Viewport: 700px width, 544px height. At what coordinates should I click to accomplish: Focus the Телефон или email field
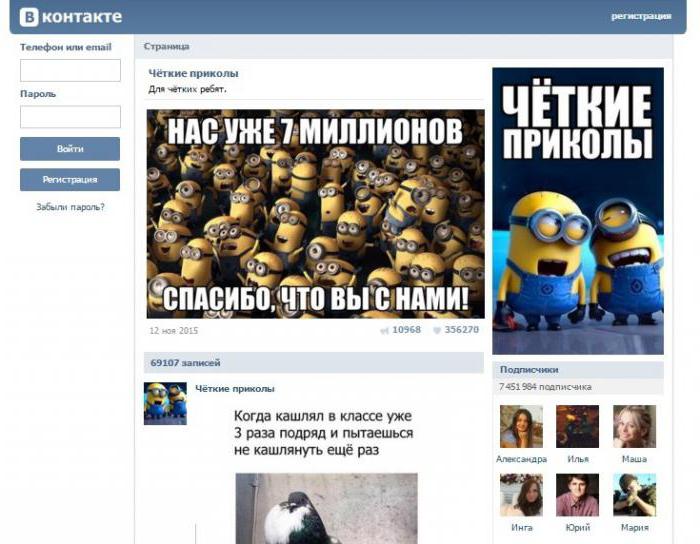point(70,71)
